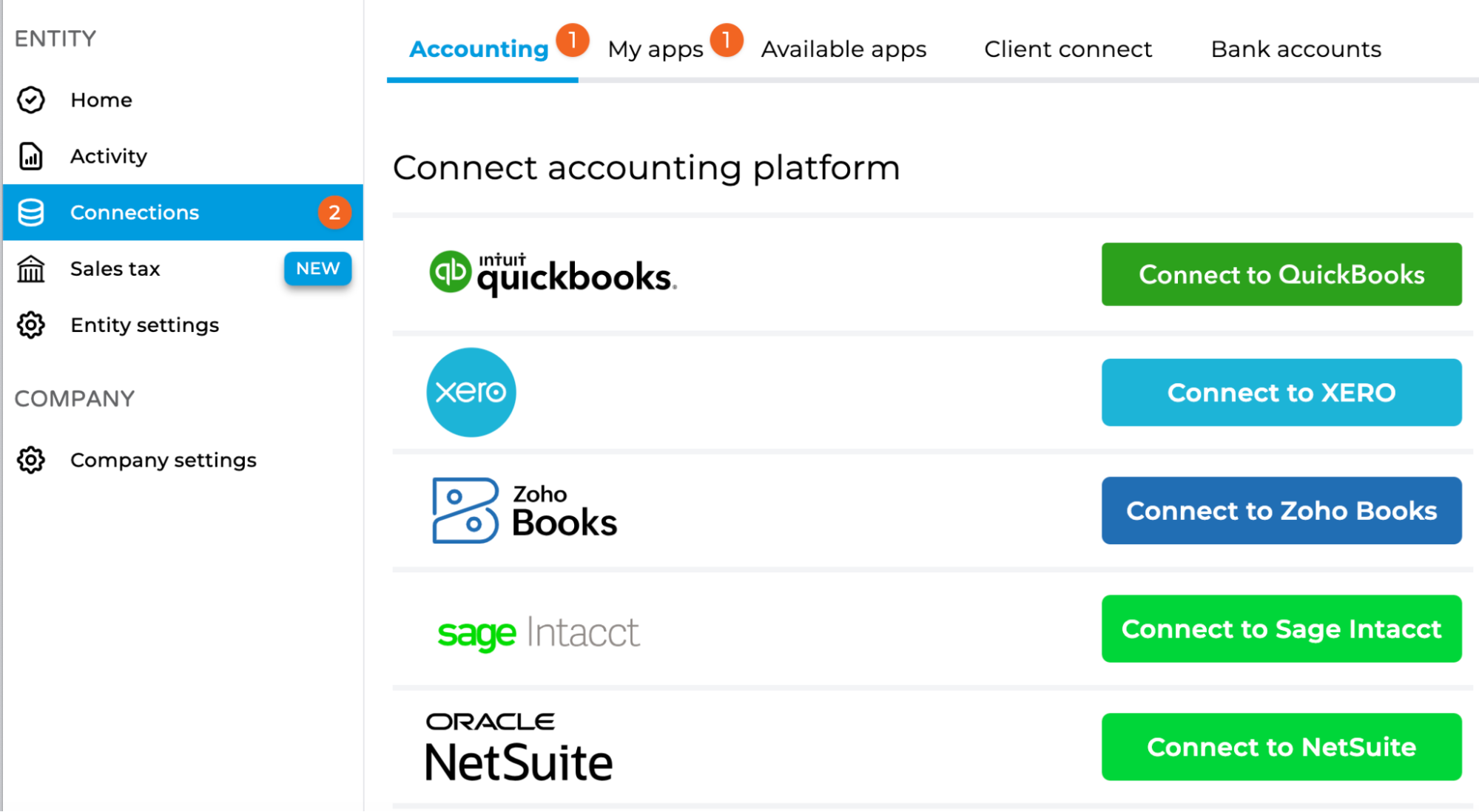Select the Company settings option
Screen dimensions: 1479x812
pos(162,459)
